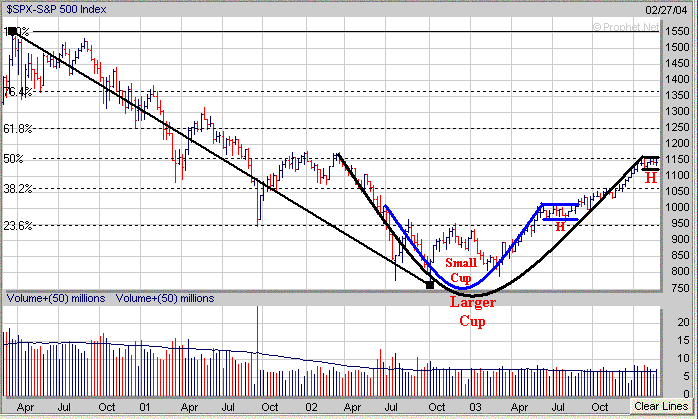Image resolution: width=698 pixels, height=419 pixels.
Task: Click the red H label near 1100
Action: coord(651,178)
